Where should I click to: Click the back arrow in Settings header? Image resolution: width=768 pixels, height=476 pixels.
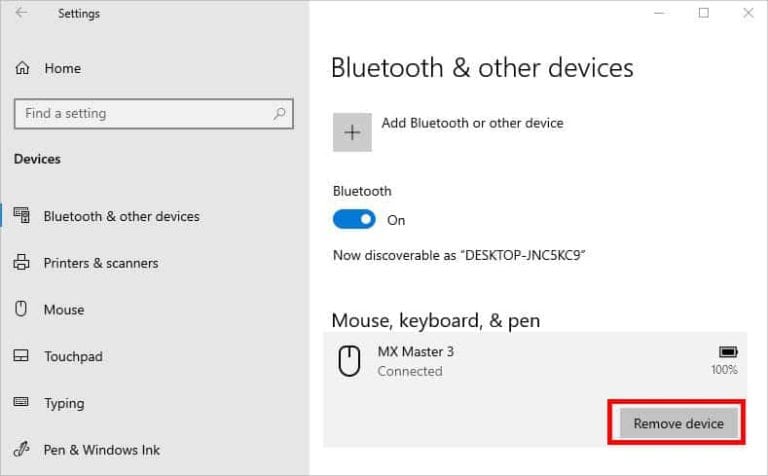pos(21,14)
